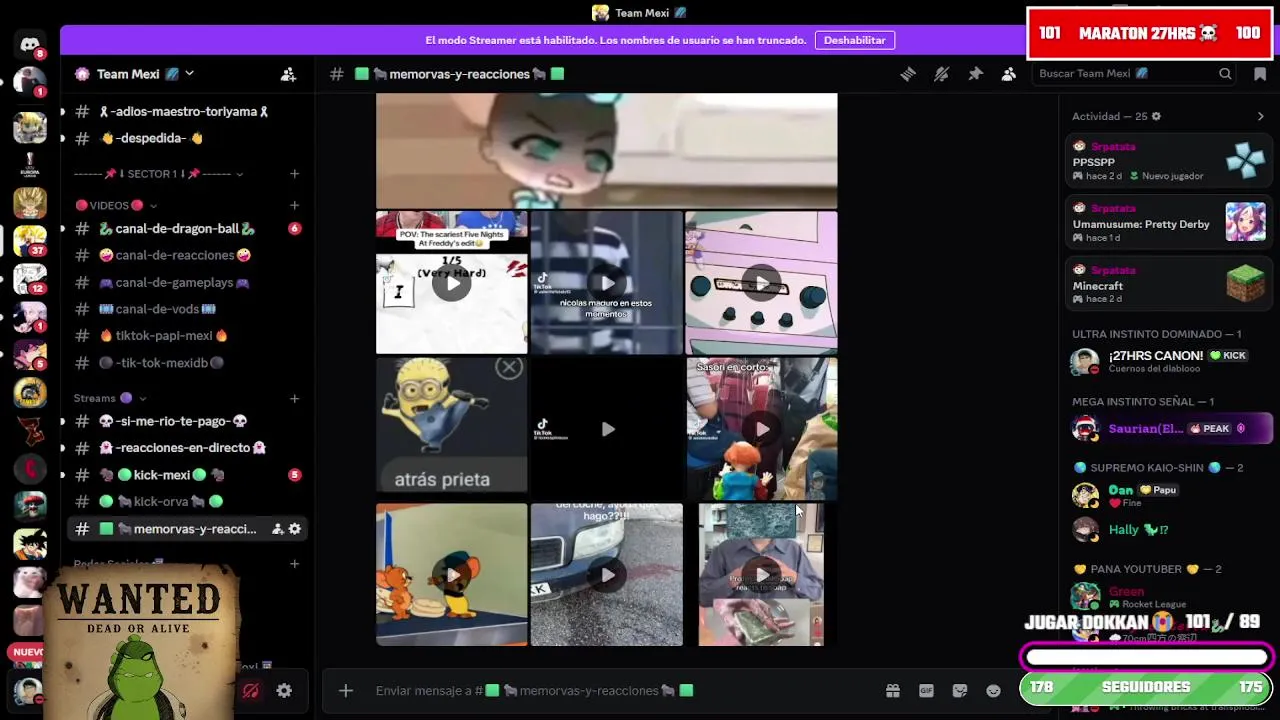Open kick-orva channel
Viewport: 1280px width, 720px height.
186,502
